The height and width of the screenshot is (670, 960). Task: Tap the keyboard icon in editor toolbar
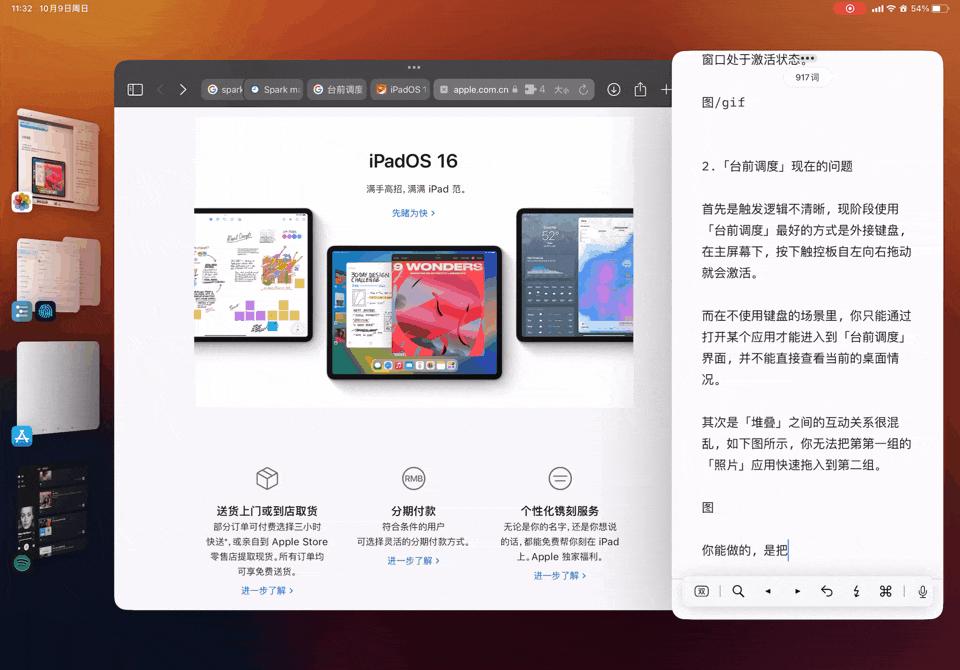click(x=702, y=592)
